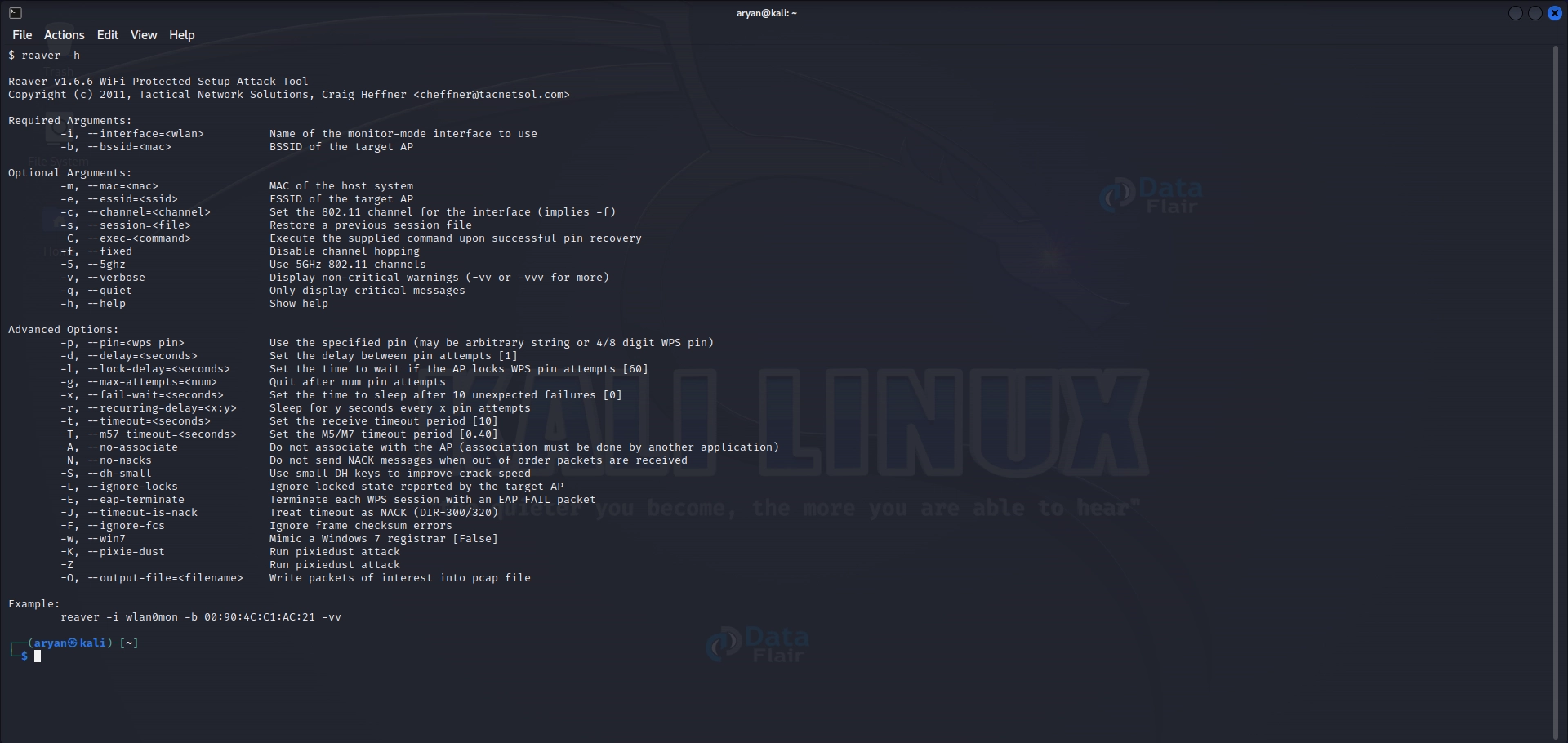Click the '-r, --recurring-delay=<x:y>' option
This screenshot has height=743, width=1568.
pyautogui.click(x=149, y=408)
